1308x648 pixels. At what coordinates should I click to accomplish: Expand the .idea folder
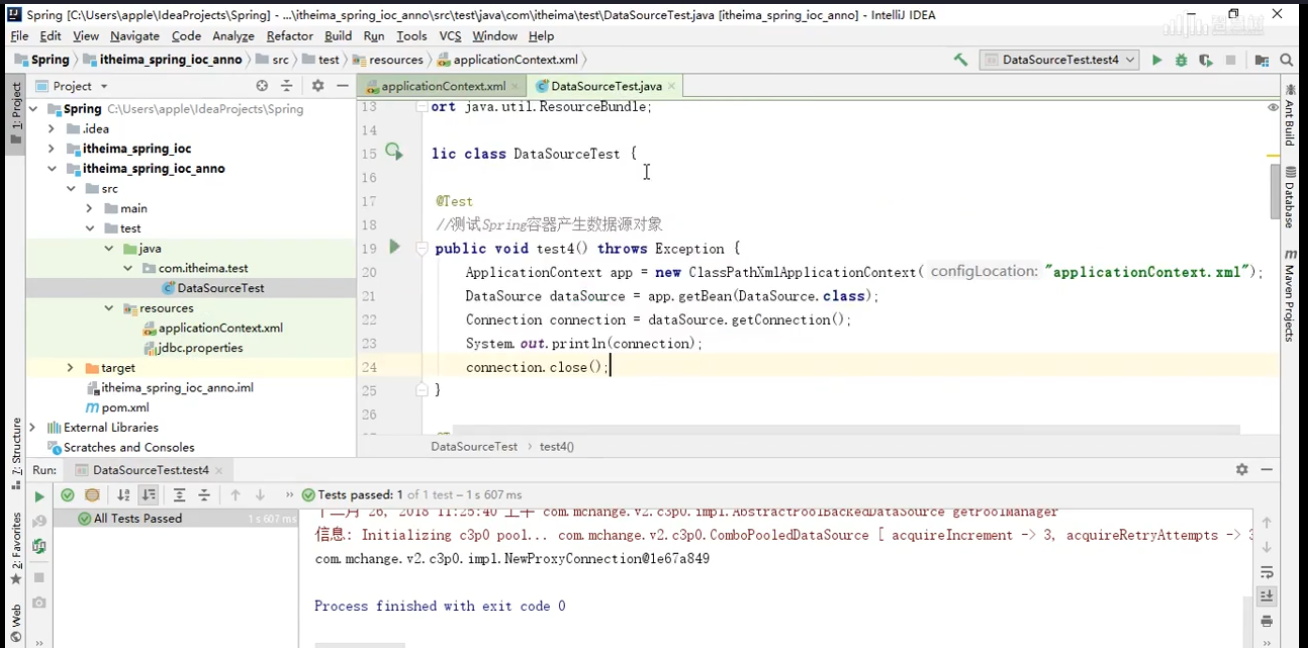51,129
